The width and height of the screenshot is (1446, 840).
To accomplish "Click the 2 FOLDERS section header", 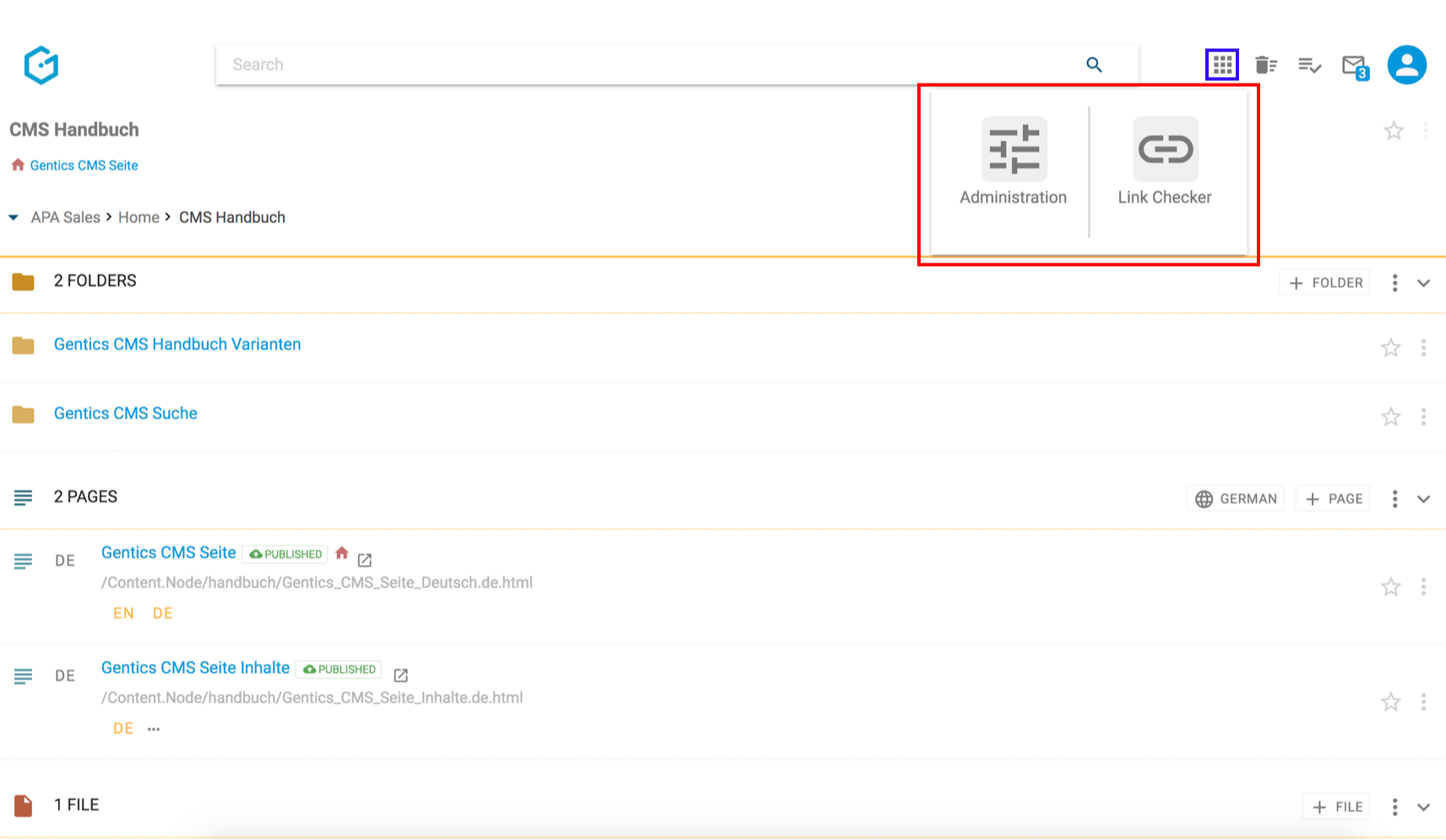I will point(95,281).
